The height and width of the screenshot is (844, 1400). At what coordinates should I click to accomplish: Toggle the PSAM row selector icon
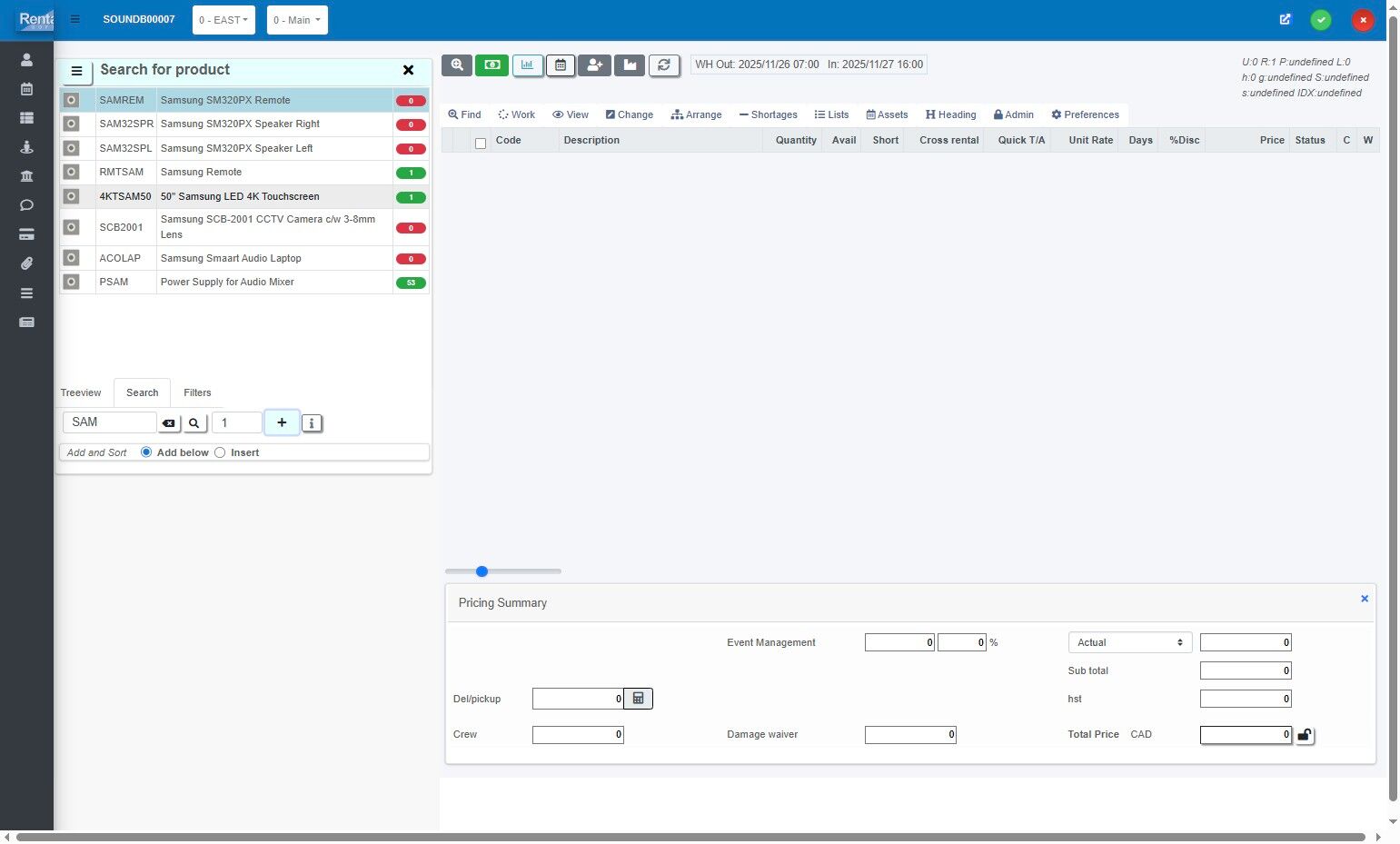[x=71, y=282]
